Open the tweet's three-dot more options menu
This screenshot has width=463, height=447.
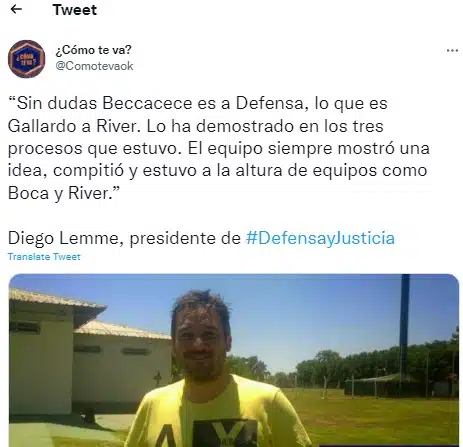452,51
